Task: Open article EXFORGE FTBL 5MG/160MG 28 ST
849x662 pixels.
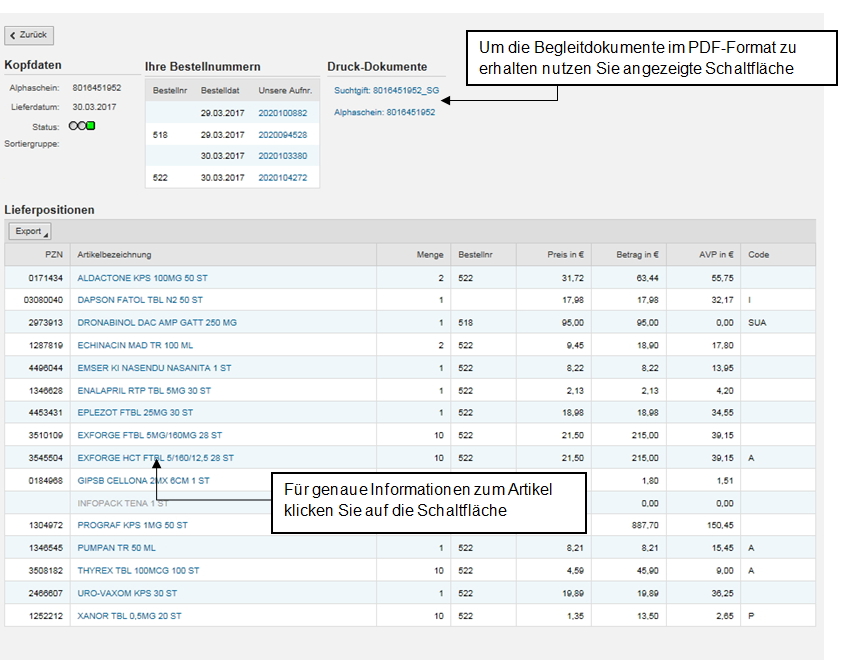Action: (149, 435)
